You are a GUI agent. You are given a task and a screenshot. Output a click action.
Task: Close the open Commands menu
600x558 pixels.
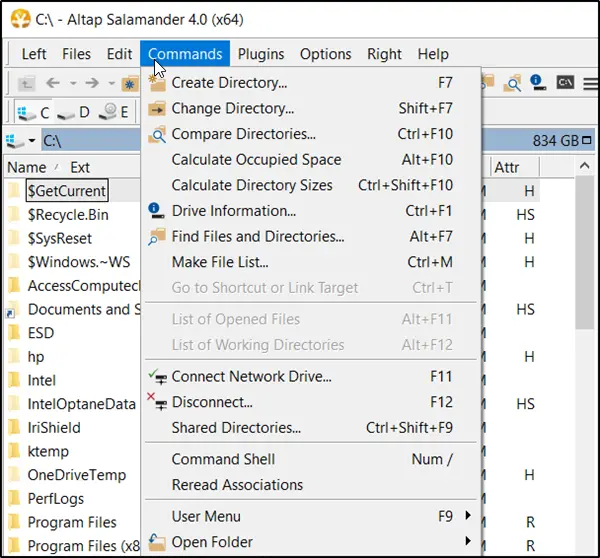[x=185, y=54]
